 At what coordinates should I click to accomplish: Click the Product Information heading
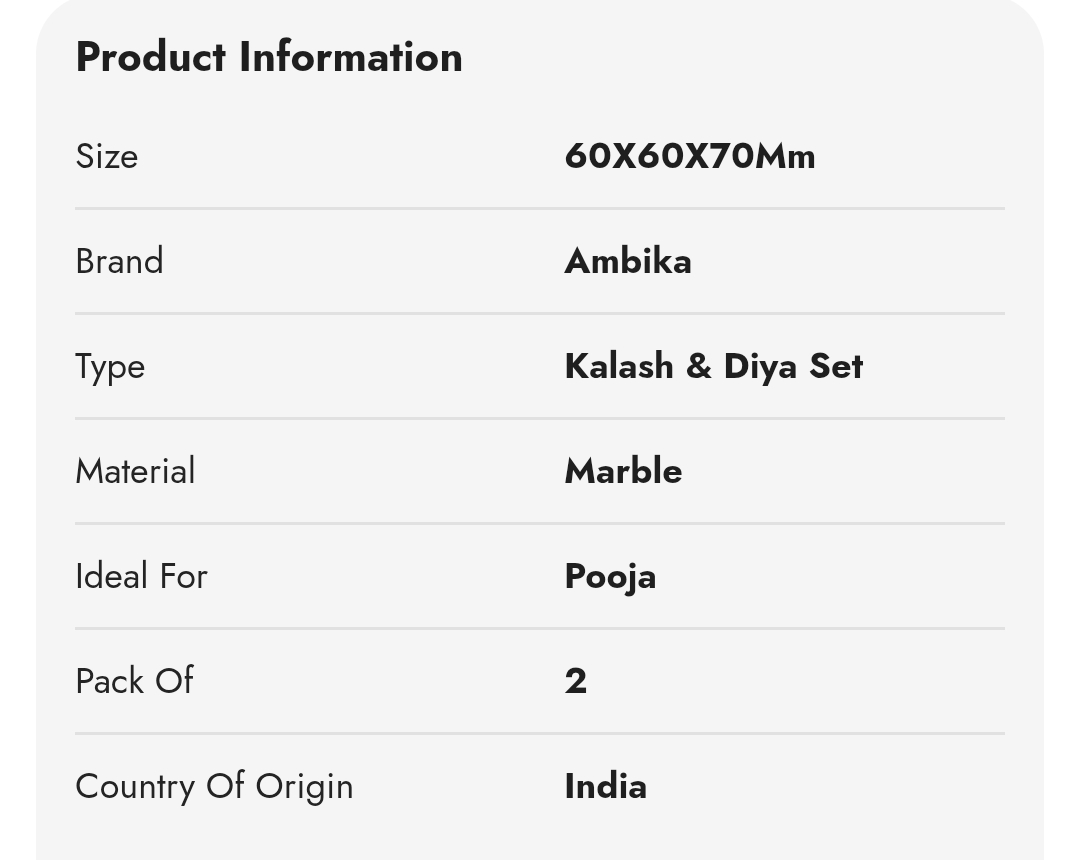click(x=269, y=57)
